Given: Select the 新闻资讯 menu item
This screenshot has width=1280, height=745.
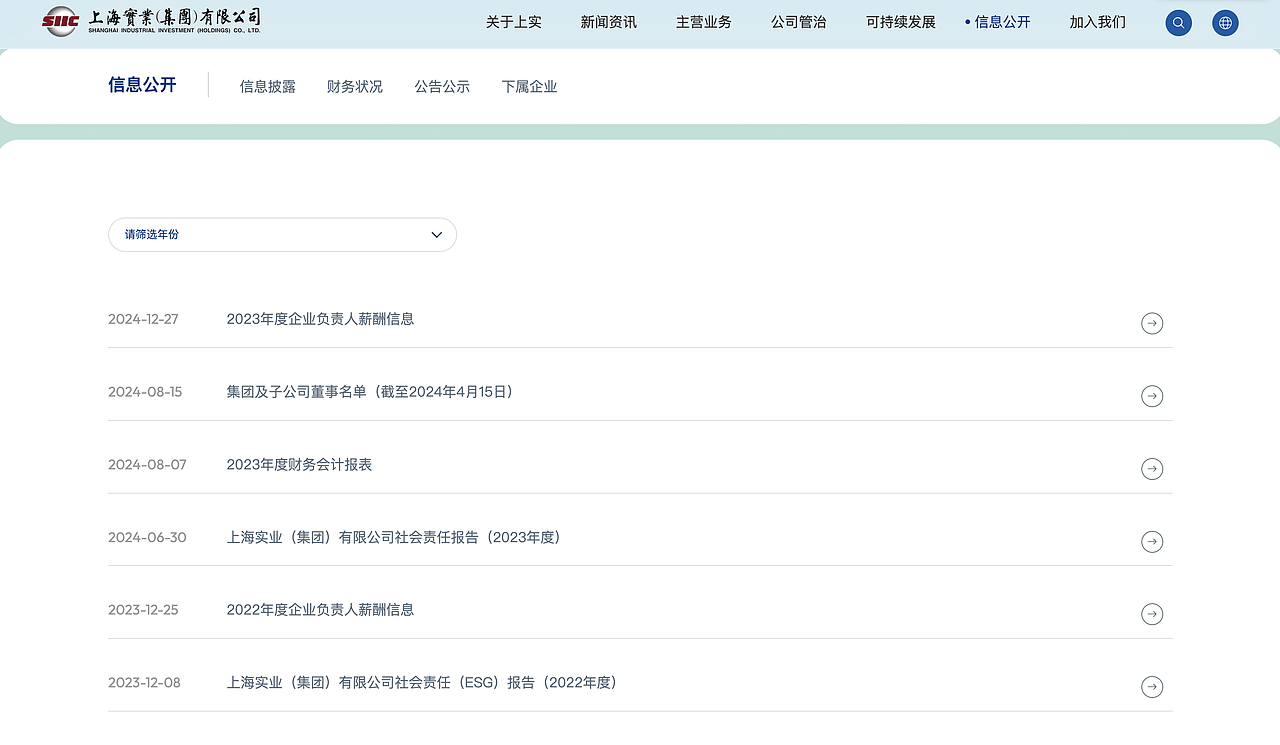Looking at the screenshot, I should [608, 22].
